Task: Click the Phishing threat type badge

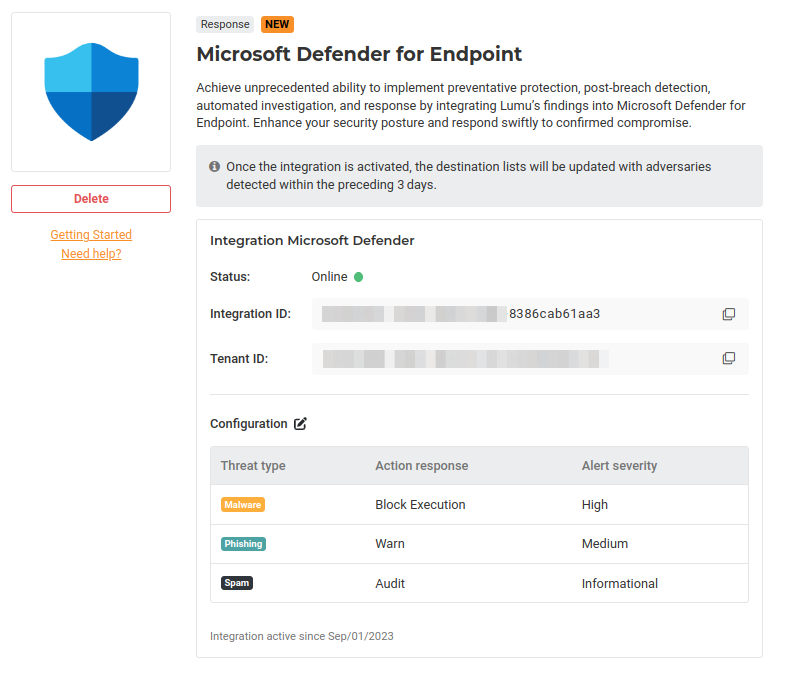Action: [x=243, y=544]
